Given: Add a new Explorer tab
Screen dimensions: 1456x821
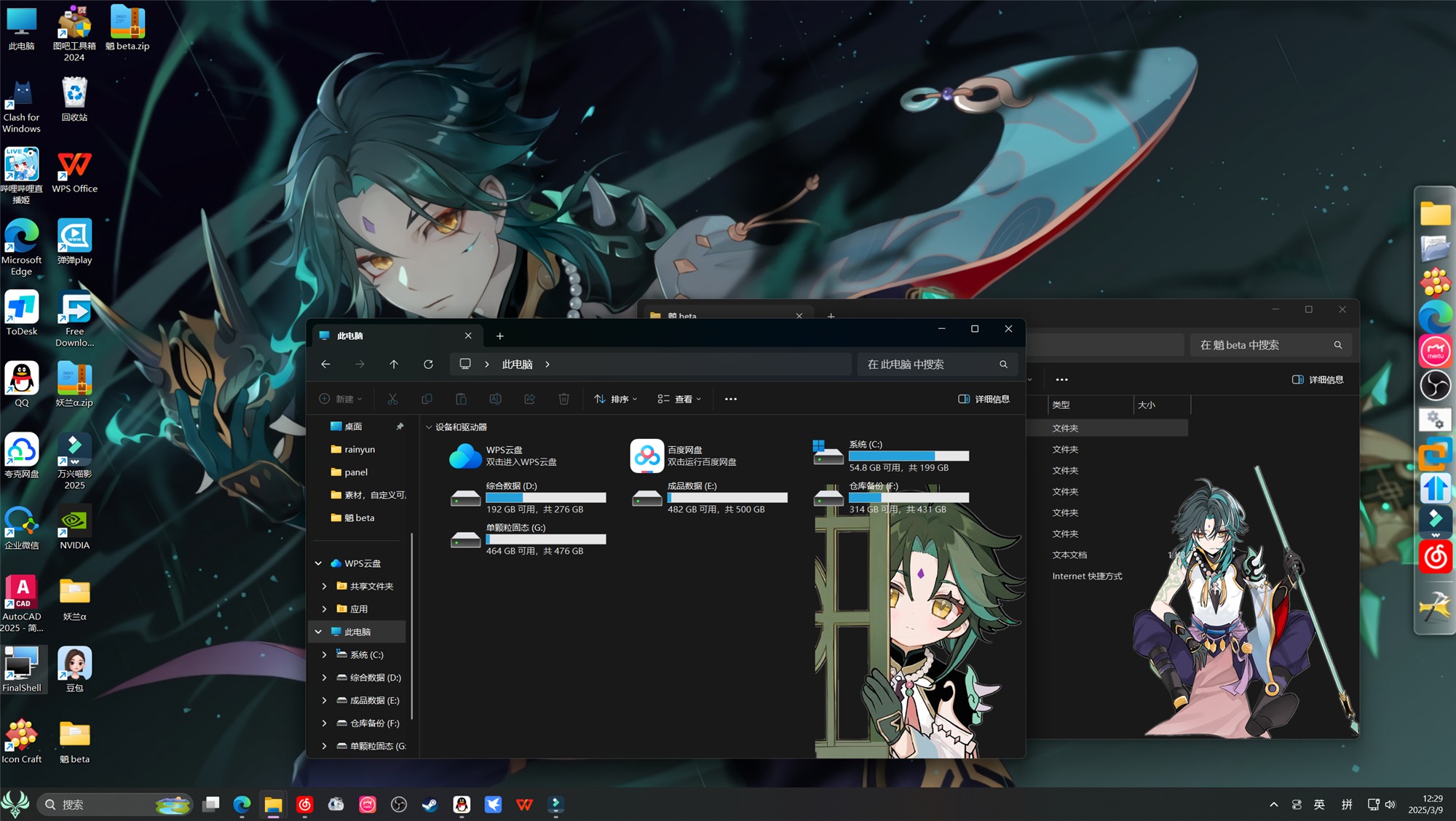Looking at the screenshot, I should (x=499, y=336).
